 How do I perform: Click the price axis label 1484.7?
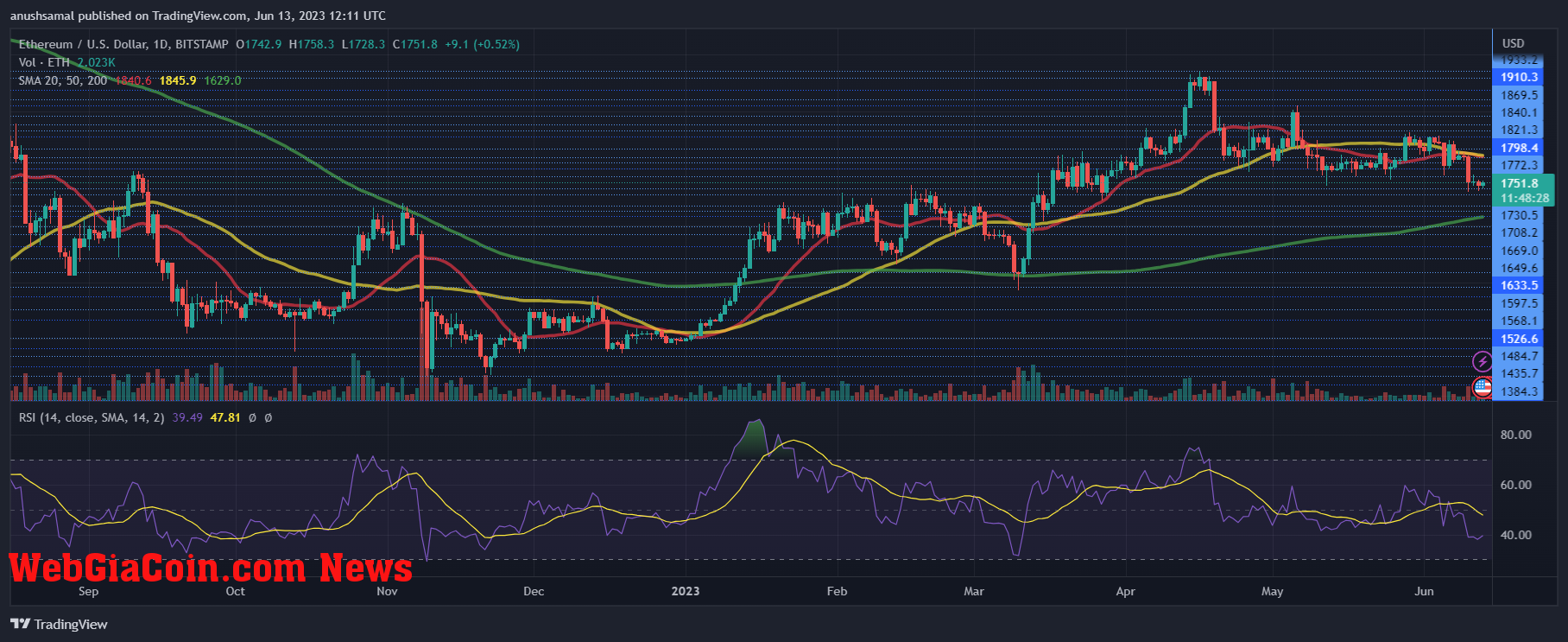[1520, 356]
